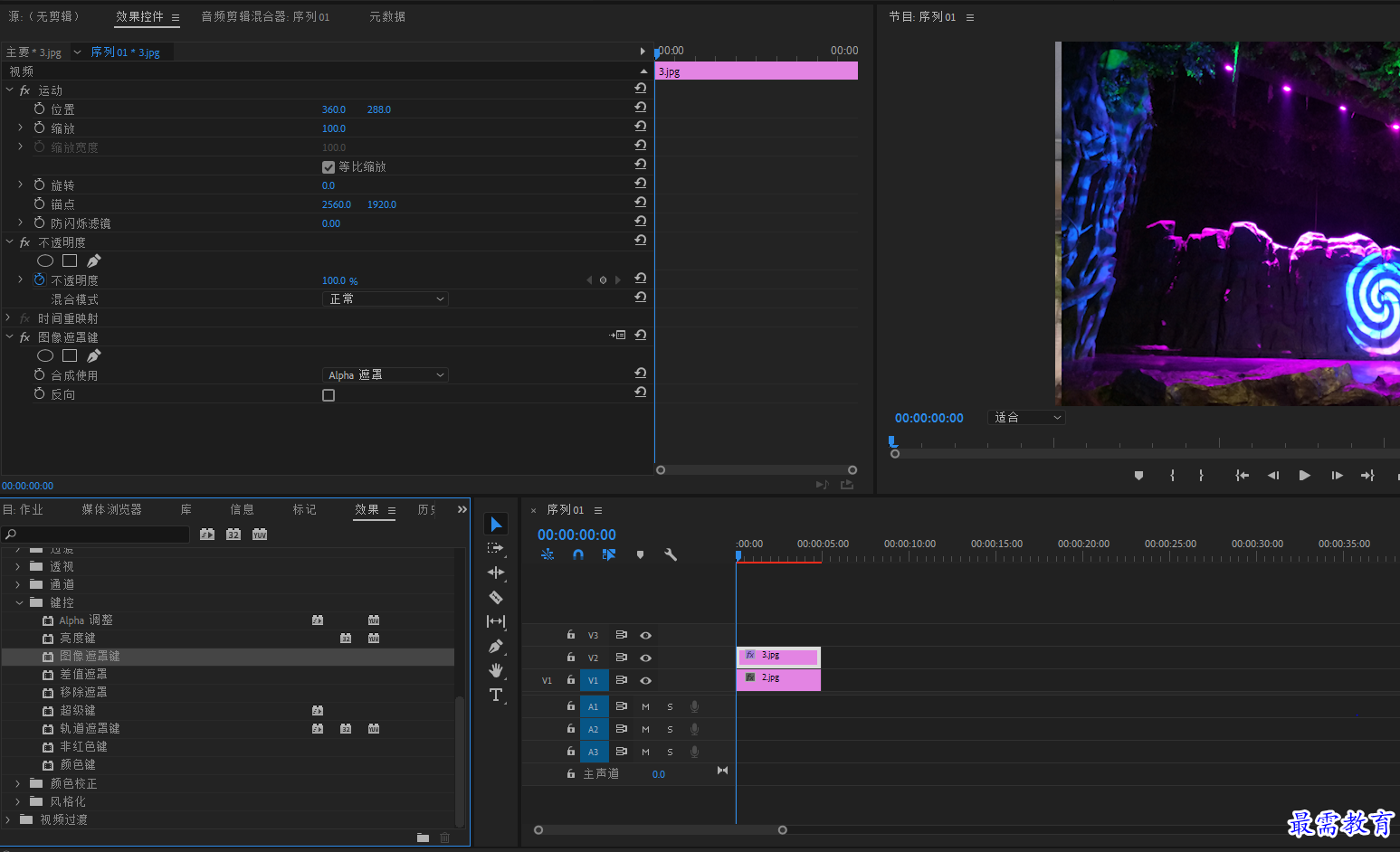Image resolution: width=1400 pixels, height=852 pixels.
Task: Create ellipse mask under 不透明度
Action: [45, 260]
